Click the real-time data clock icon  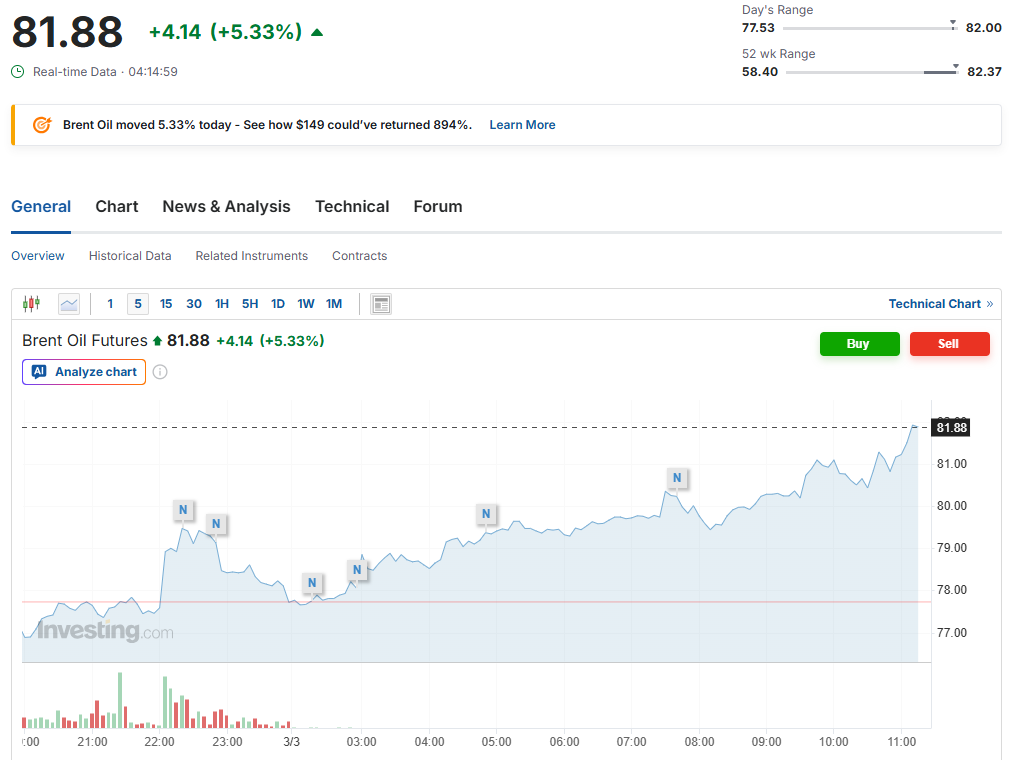[x=18, y=72]
